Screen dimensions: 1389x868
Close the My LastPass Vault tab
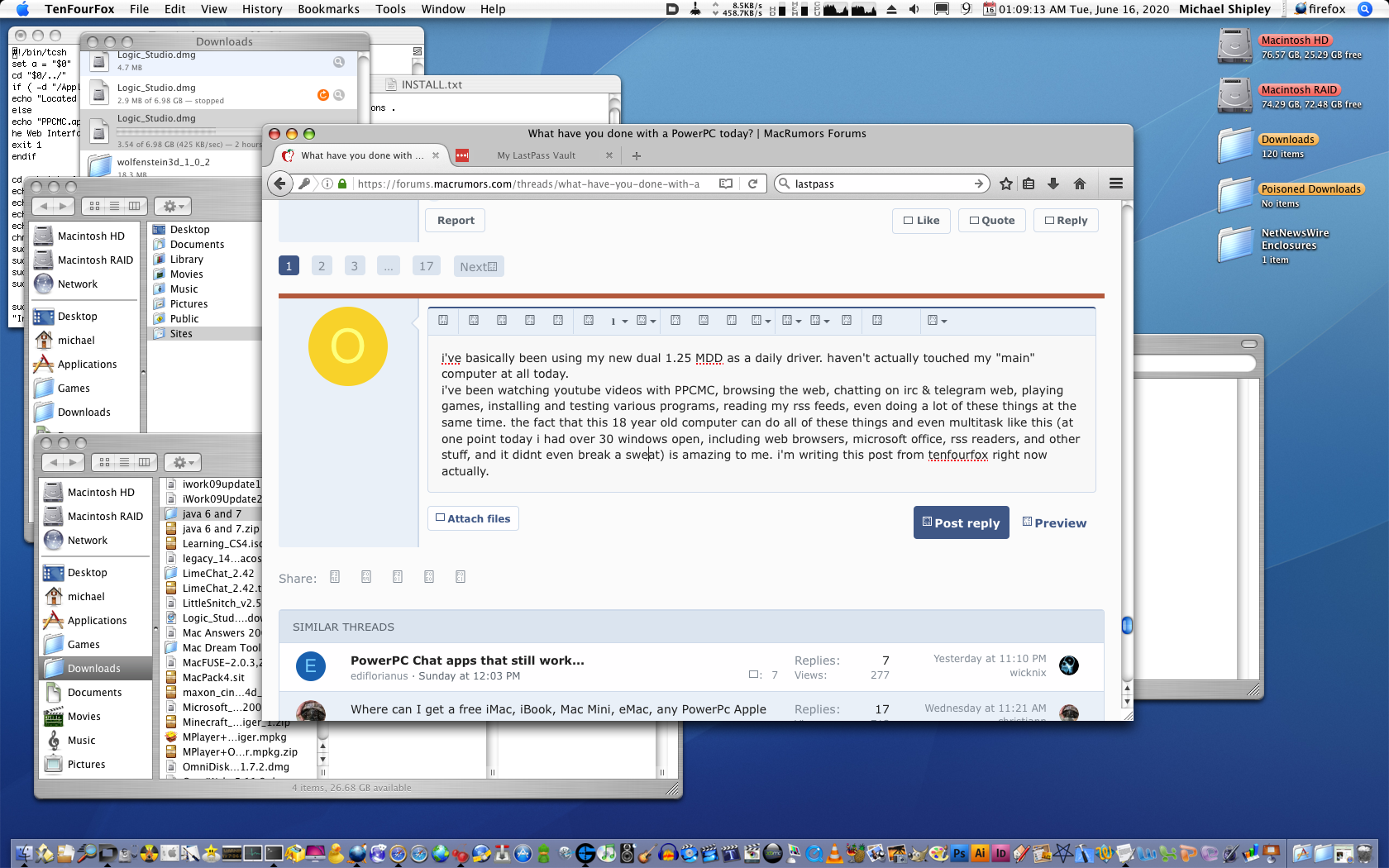(x=609, y=155)
